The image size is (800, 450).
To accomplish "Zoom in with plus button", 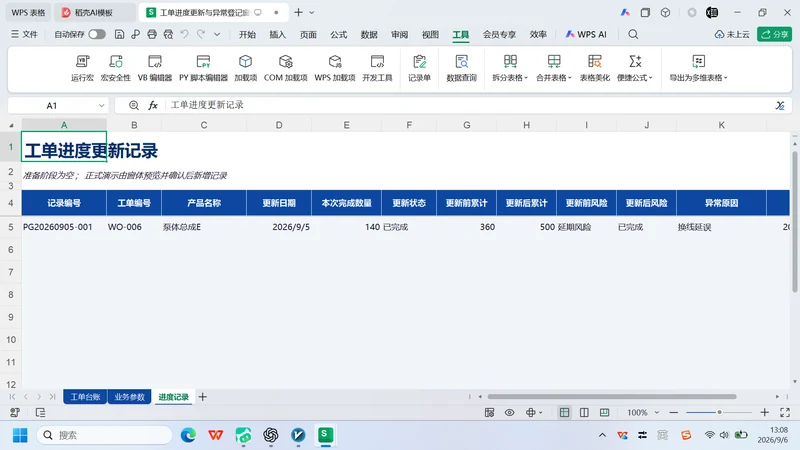I will click(764, 412).
